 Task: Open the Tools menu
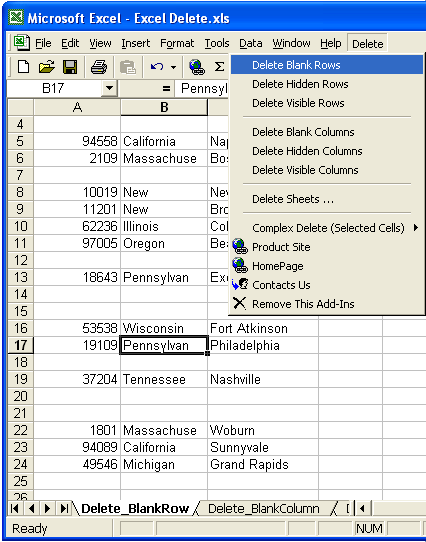pos(217,43)
